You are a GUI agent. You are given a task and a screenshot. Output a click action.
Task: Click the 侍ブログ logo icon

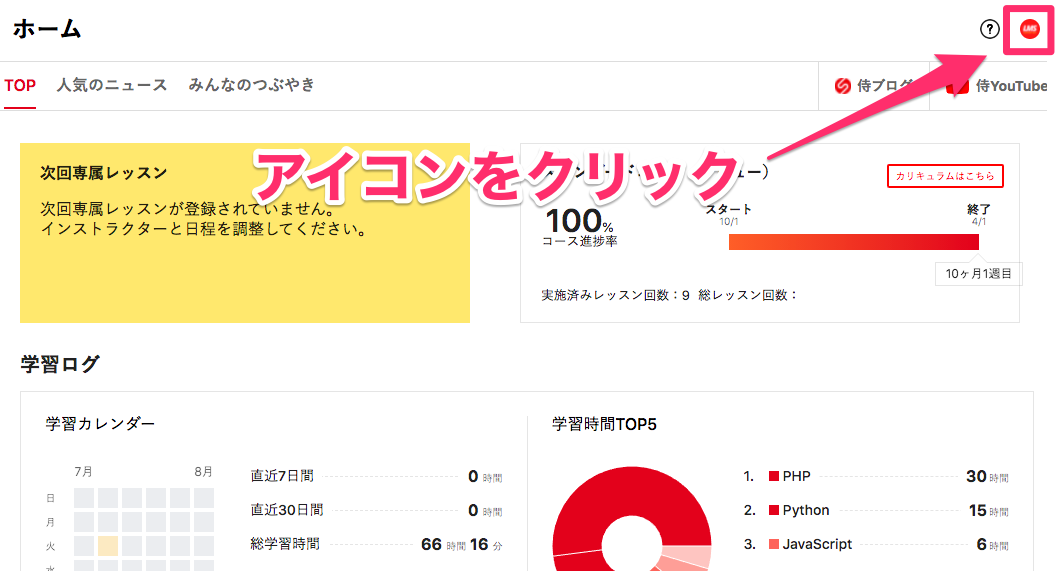pos(842,86)
